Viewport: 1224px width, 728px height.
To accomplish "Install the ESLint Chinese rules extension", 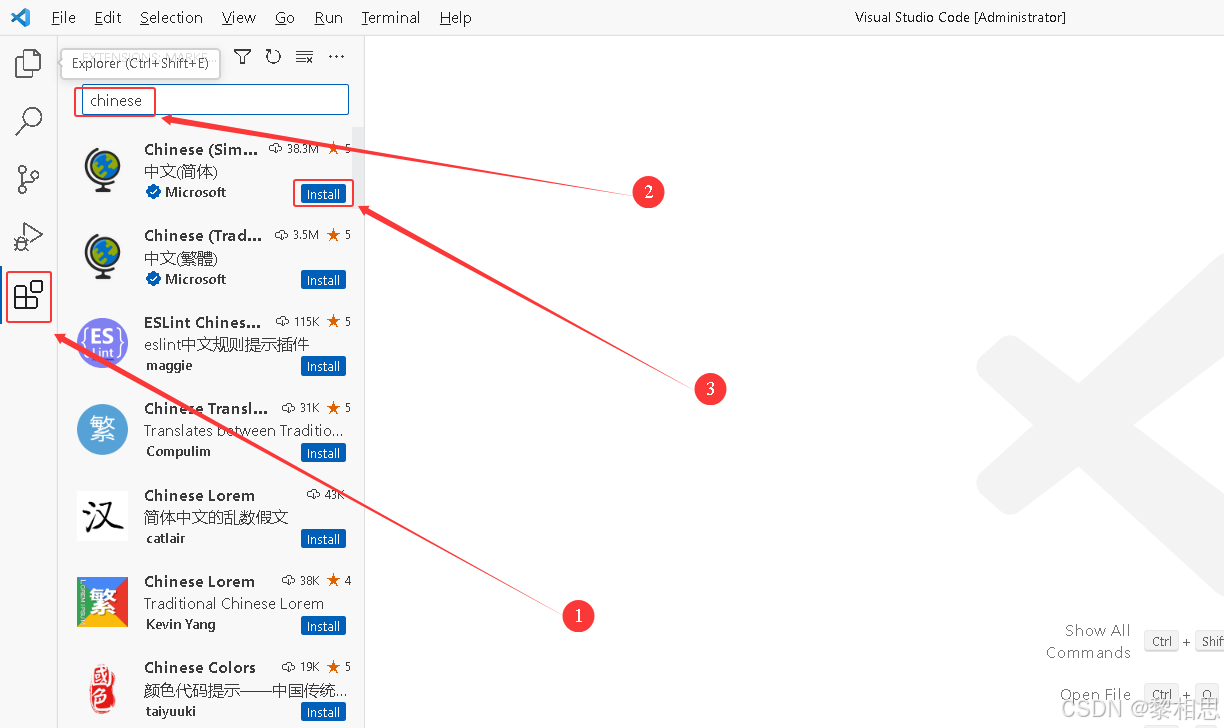I will (323, 366).
